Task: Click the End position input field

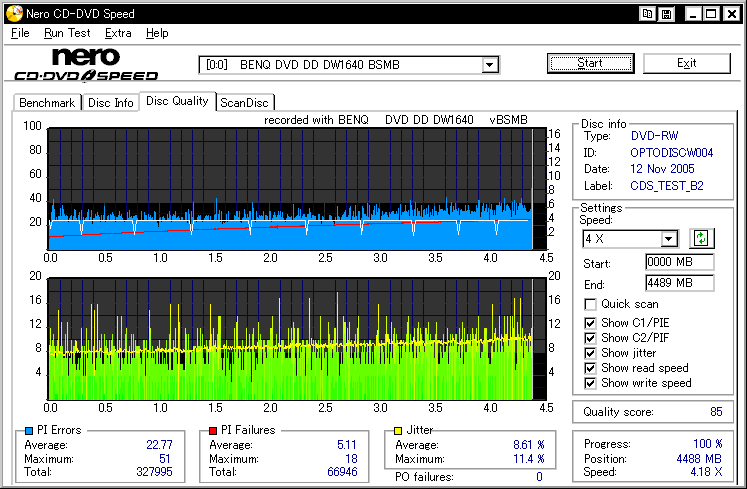Action: [x=679, y=283]
